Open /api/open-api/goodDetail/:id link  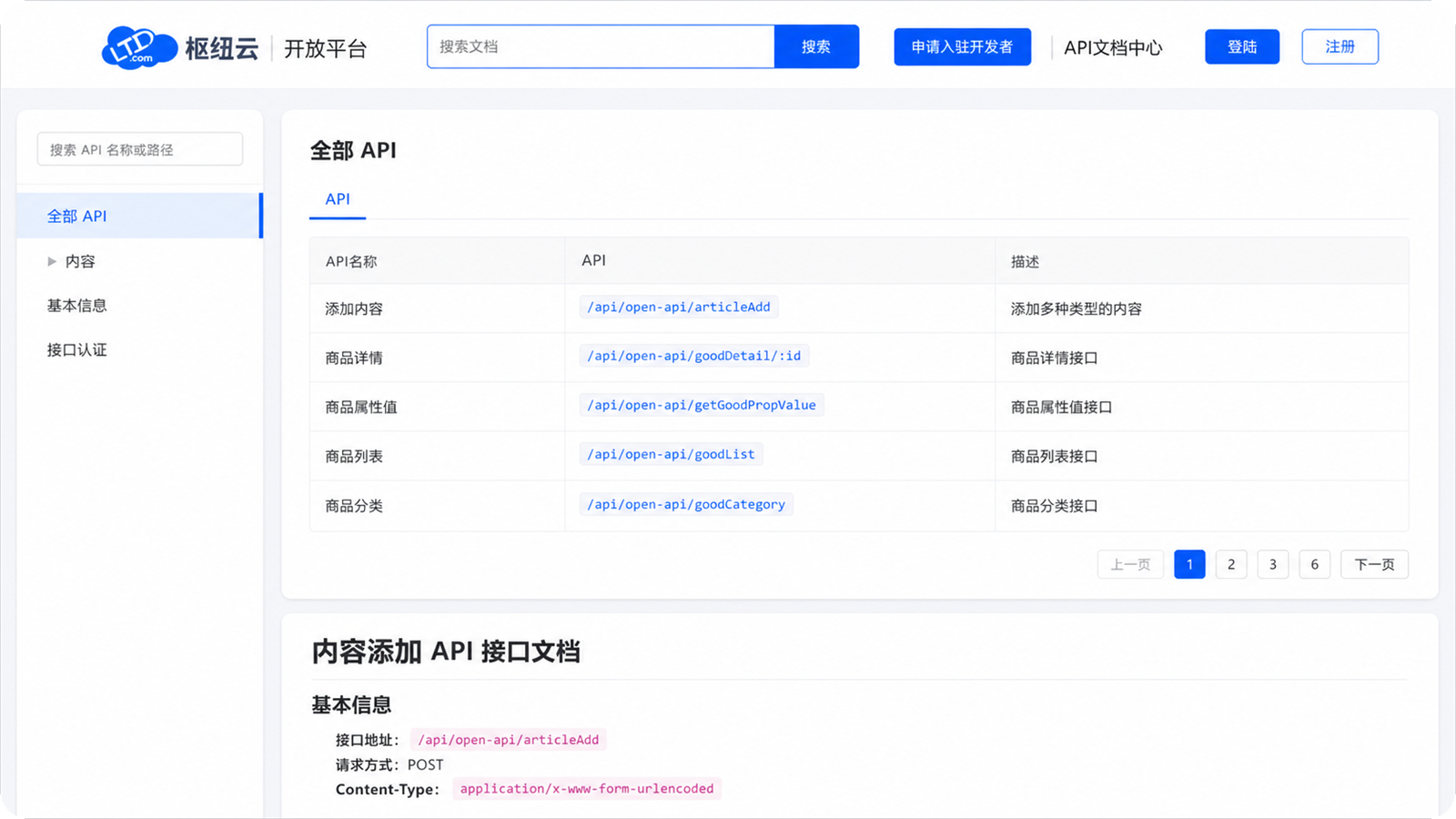pos(694,356)
